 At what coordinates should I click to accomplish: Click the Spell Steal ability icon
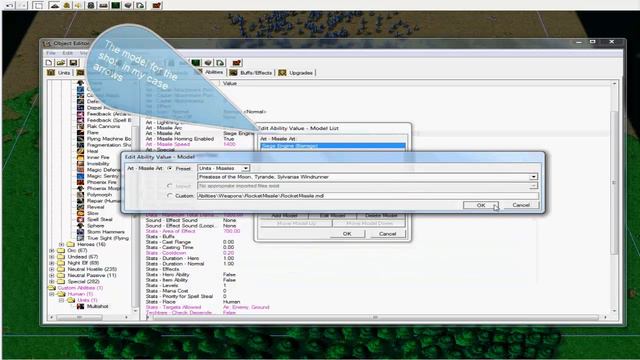(80, 219)
